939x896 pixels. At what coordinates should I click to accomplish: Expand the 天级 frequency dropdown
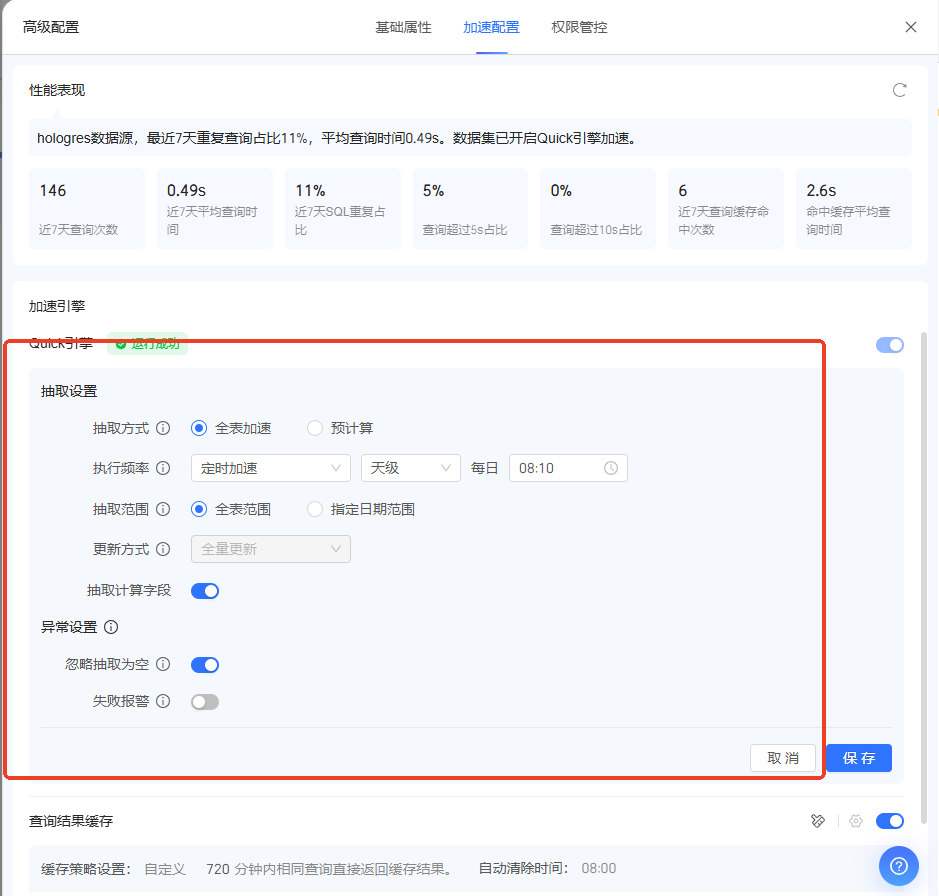tap(410, 468)
